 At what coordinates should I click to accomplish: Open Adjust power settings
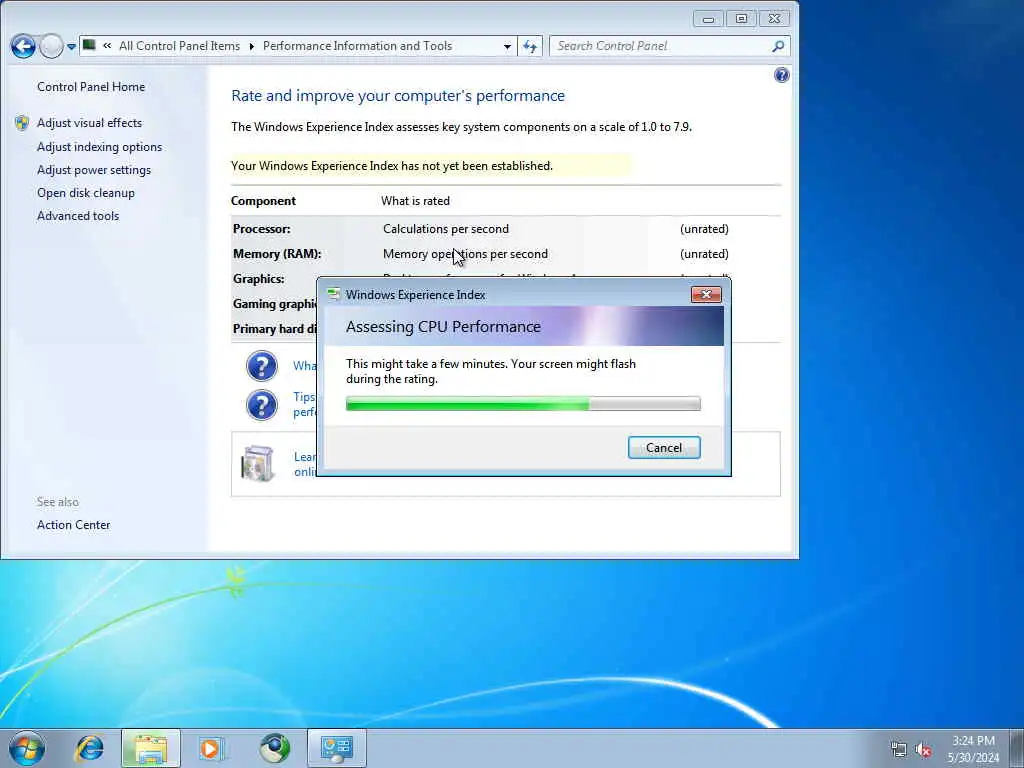(x=94, y=170)
